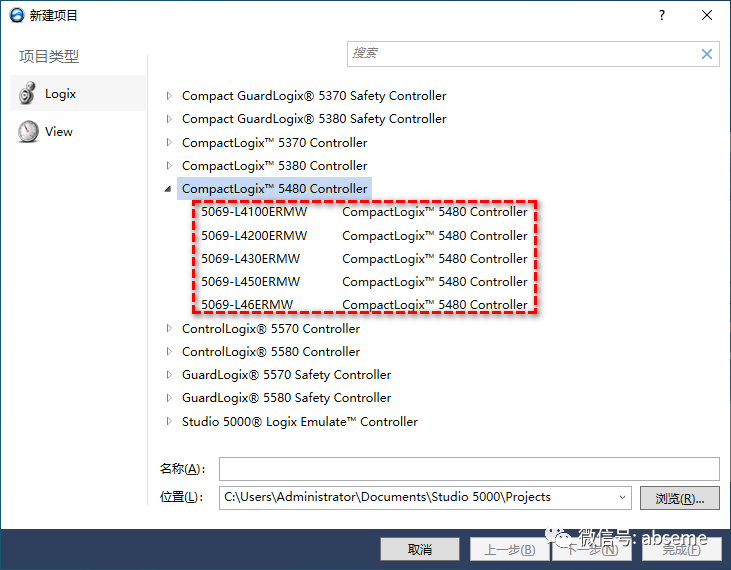Select Compact GuardLogix 5380 Safety Controller
Screen dimensions: 731x570
314,119
